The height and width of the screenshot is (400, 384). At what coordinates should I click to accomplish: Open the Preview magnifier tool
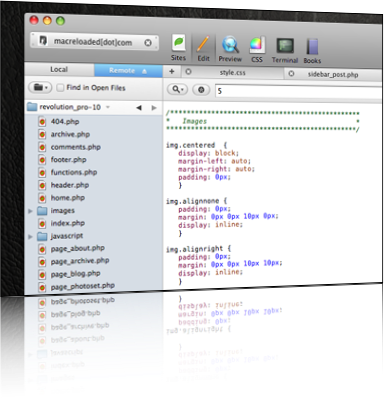click(230, 49)
